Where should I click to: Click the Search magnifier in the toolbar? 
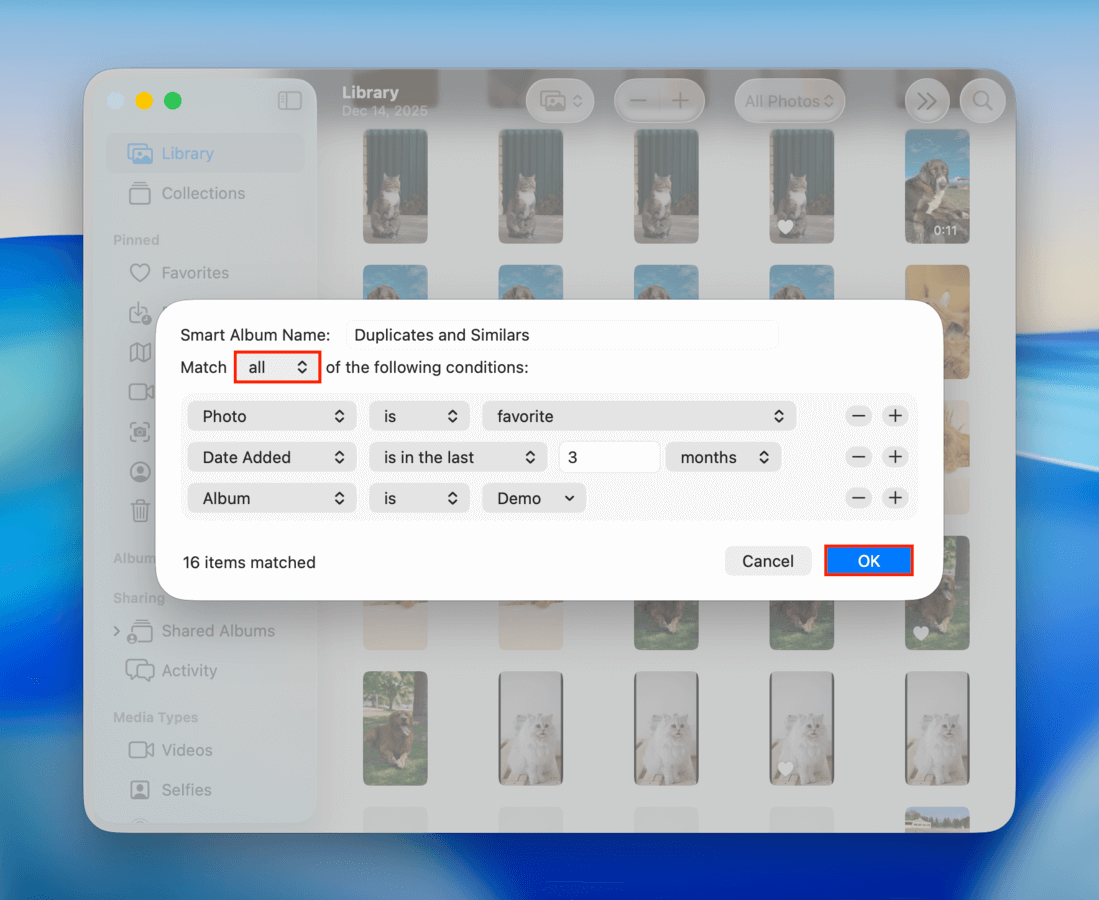pyautogui.click(x=981, y=100)
